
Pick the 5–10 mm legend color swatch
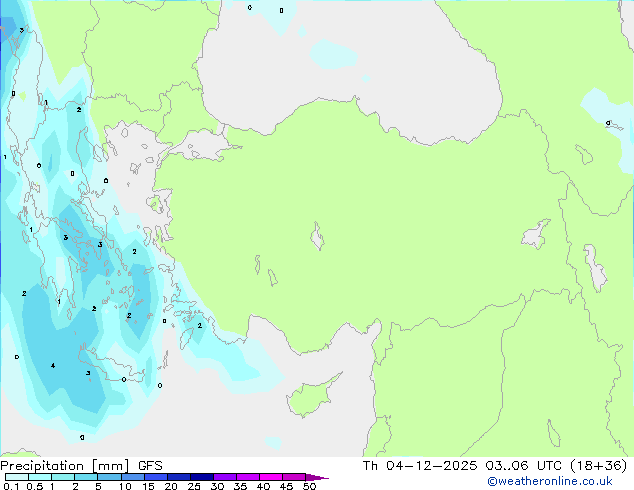coord(110,477)
